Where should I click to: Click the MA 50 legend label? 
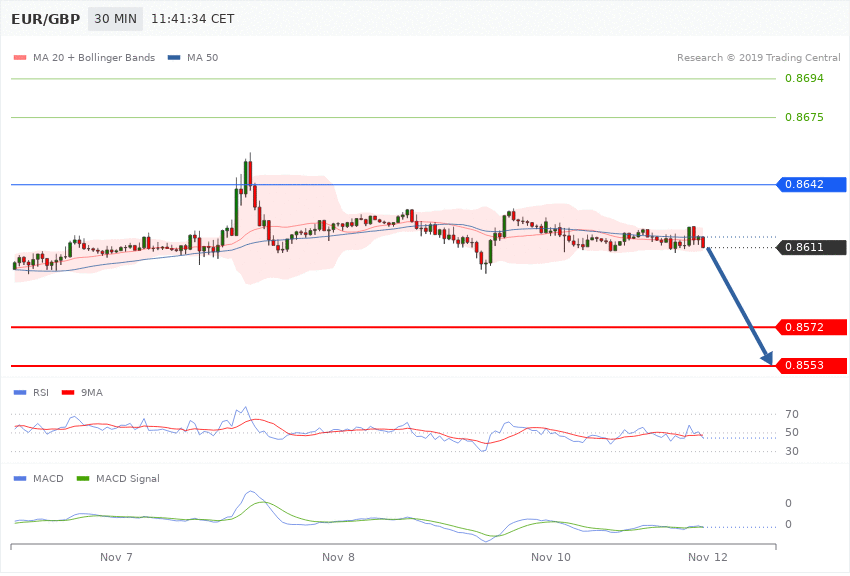tap(202, 57)
